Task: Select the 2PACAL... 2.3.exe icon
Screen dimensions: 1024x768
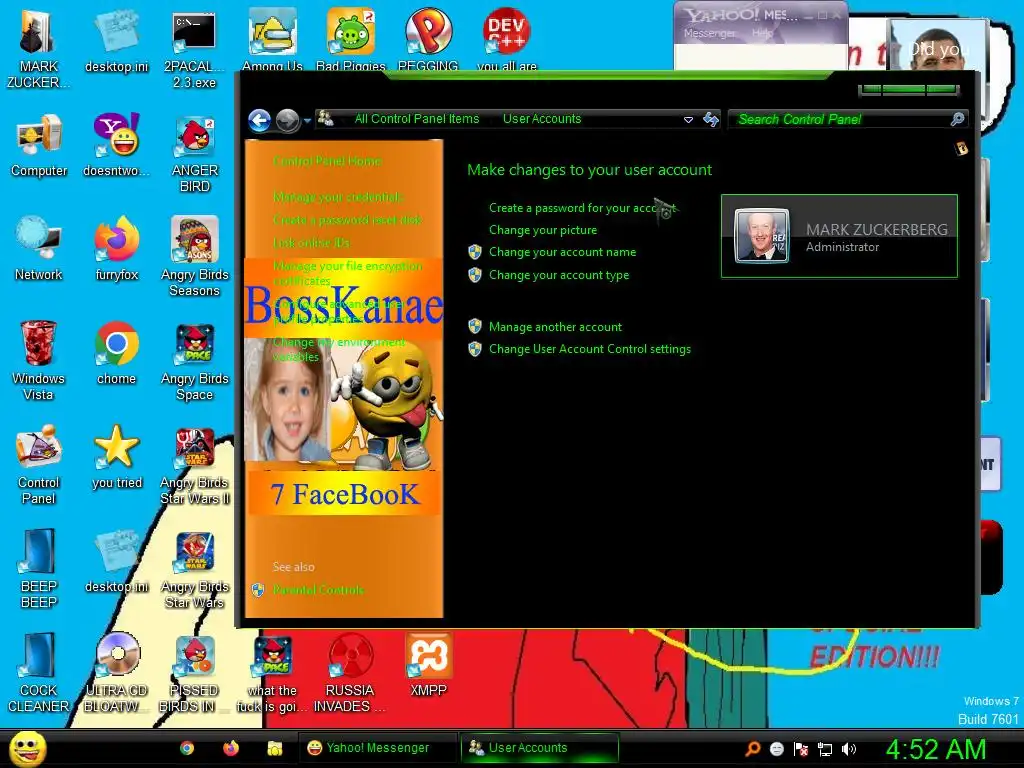Action: (195, 49)
